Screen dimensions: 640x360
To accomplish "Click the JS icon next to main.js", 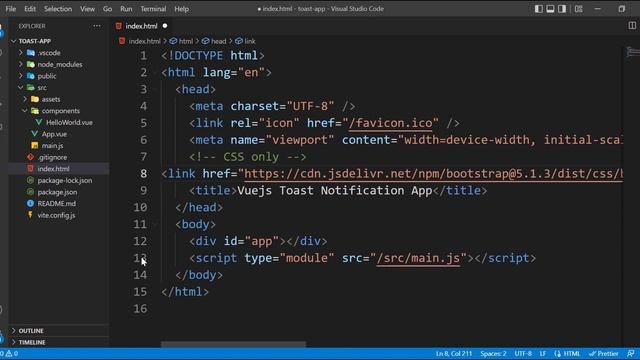I will coord(35,145).
